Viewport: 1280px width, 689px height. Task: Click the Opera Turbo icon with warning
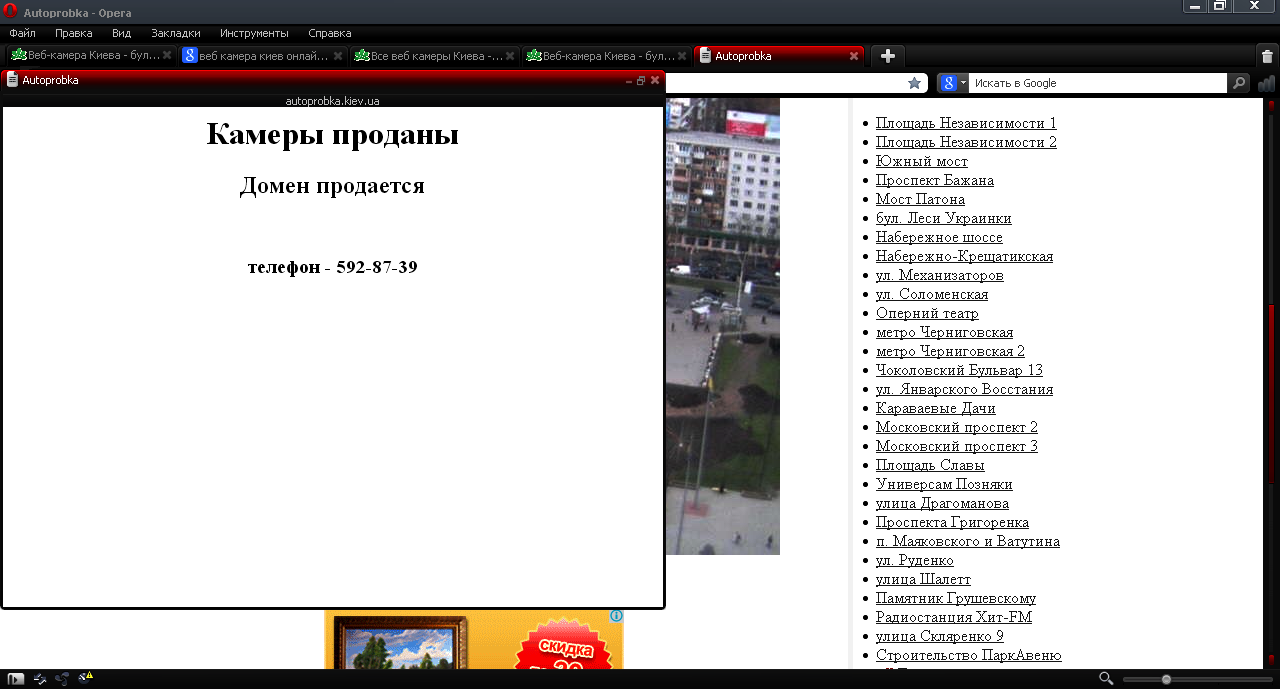click(x=85, y=679)
